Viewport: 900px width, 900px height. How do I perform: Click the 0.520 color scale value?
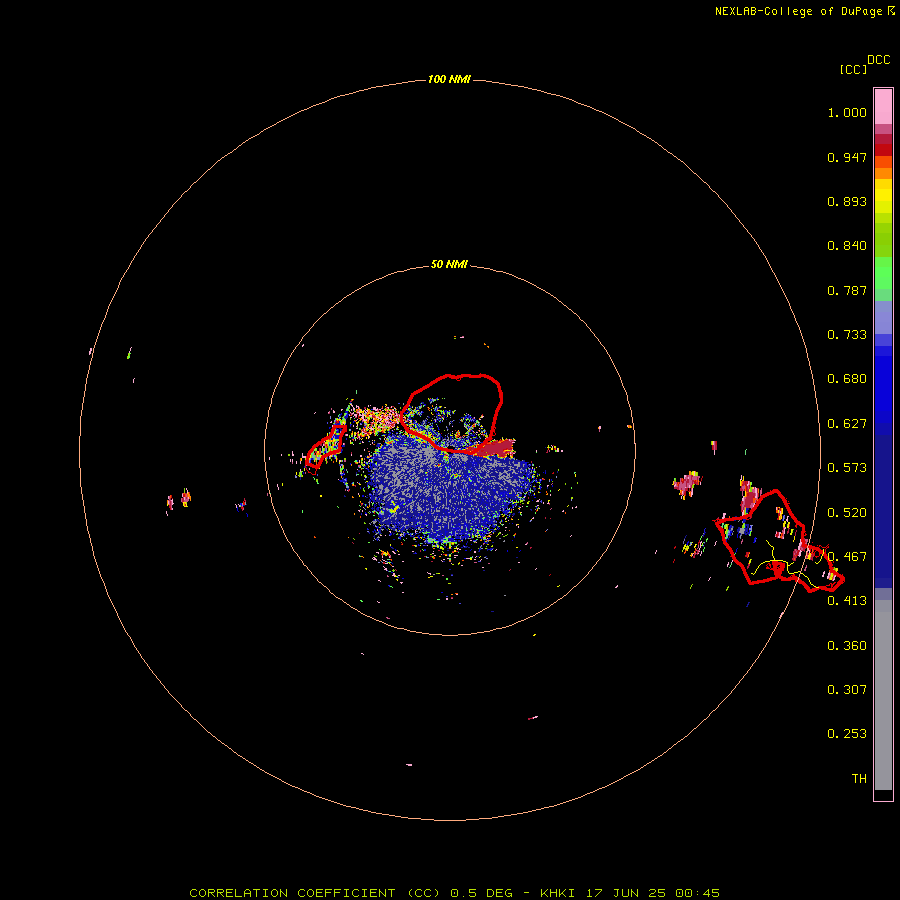pos(847,513)
